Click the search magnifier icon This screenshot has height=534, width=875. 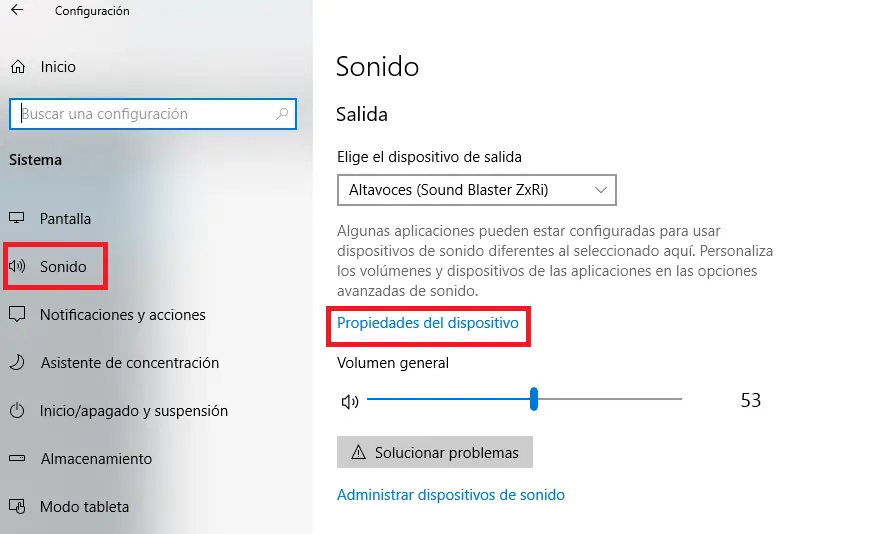pyautogui.click(x=283, y=114)
